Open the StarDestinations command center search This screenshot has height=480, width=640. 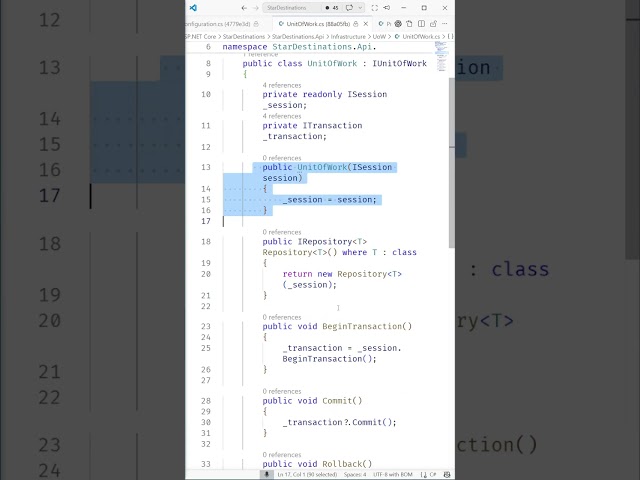[291, 8]
